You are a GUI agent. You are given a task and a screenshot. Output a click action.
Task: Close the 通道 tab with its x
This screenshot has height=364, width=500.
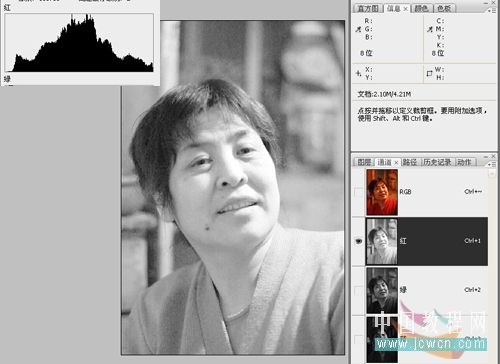pyautogui.click(x=396, y=163)
